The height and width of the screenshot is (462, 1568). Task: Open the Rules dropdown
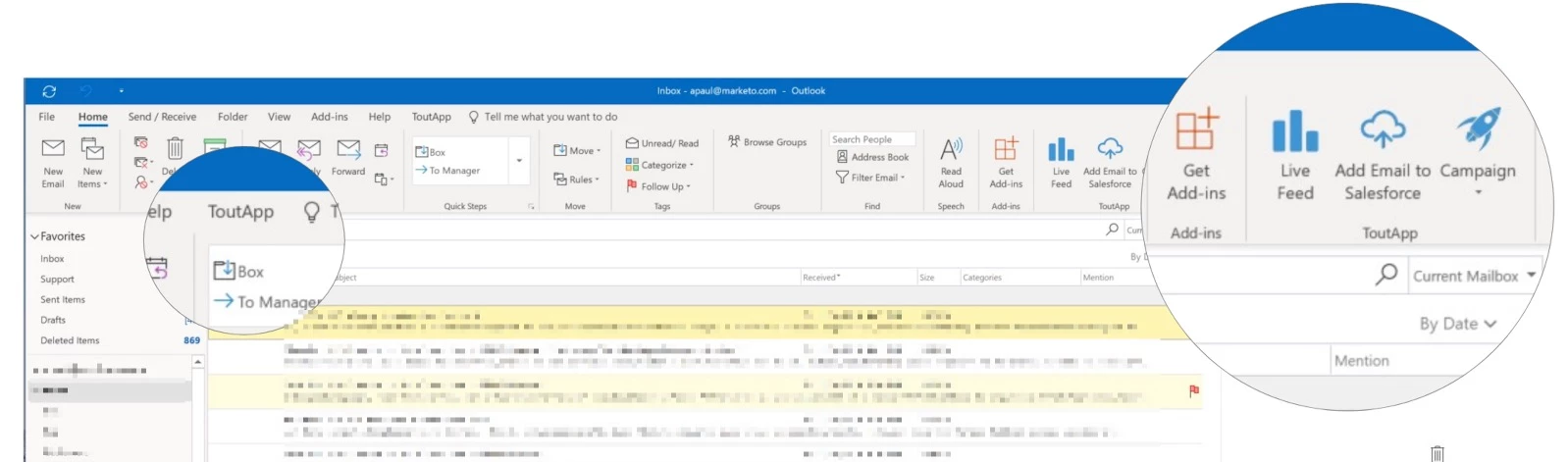576,180
